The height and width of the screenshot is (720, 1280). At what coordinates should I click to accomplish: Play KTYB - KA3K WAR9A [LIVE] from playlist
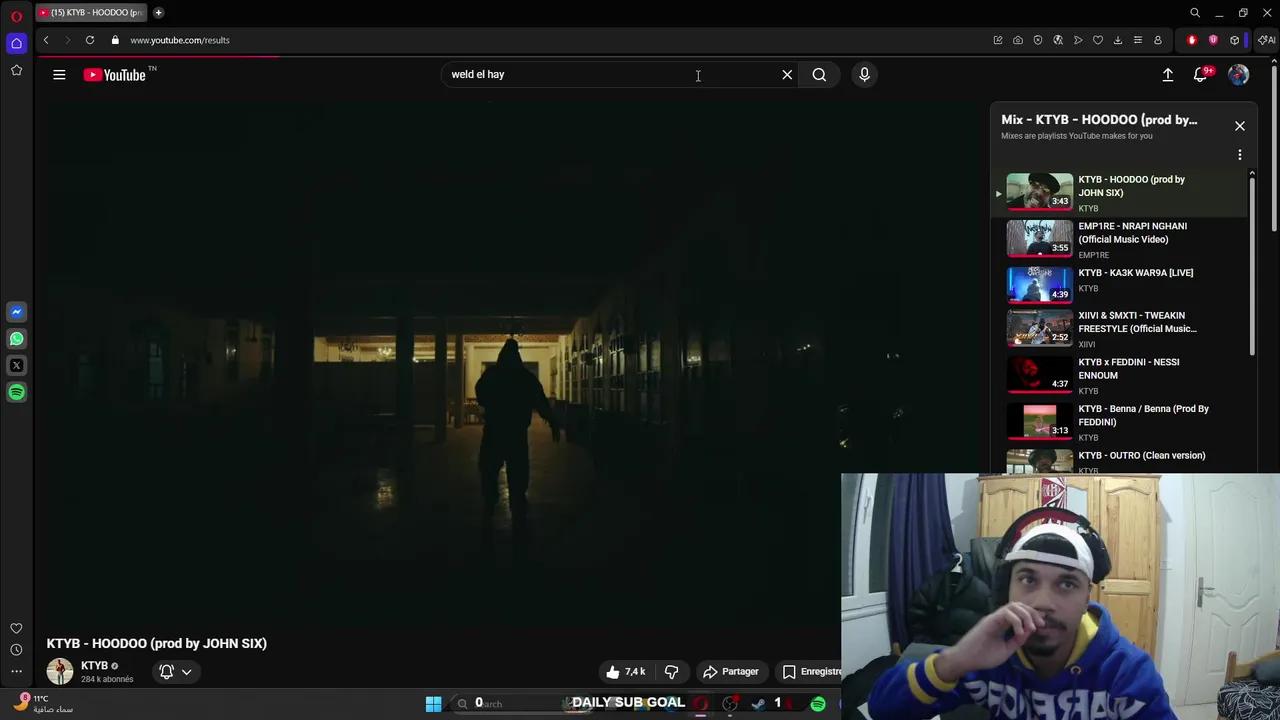[x=1118, y=284]
